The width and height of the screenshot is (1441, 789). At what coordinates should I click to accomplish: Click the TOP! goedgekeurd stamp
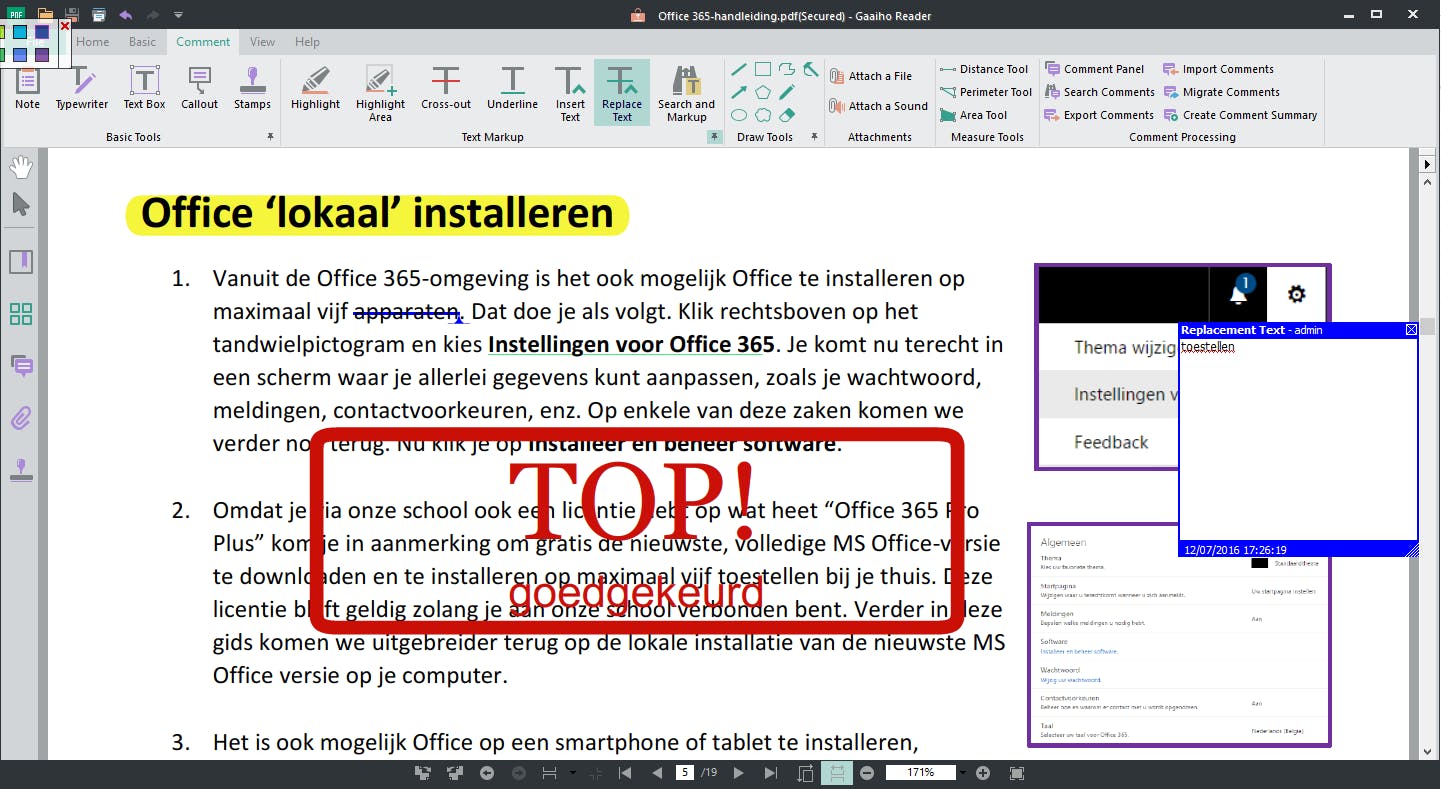(637, 531)
